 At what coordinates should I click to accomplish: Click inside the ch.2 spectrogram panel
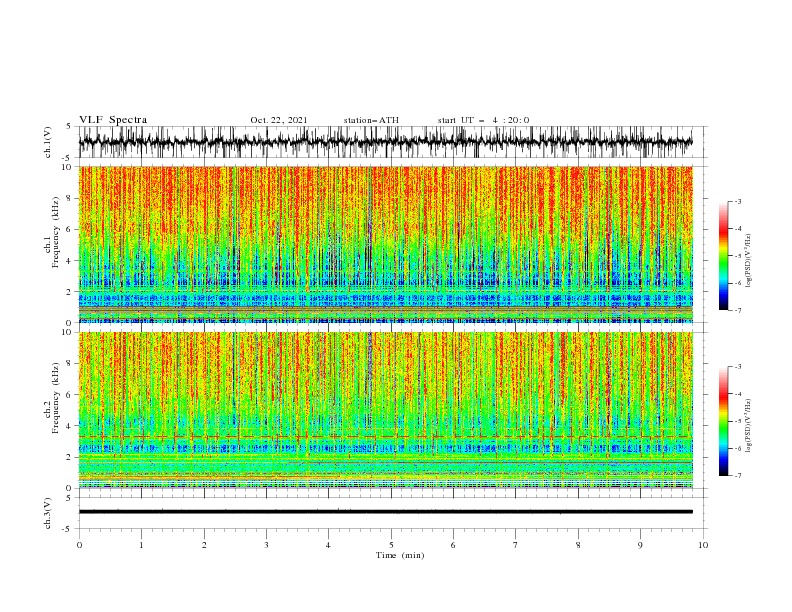[385, 410]
